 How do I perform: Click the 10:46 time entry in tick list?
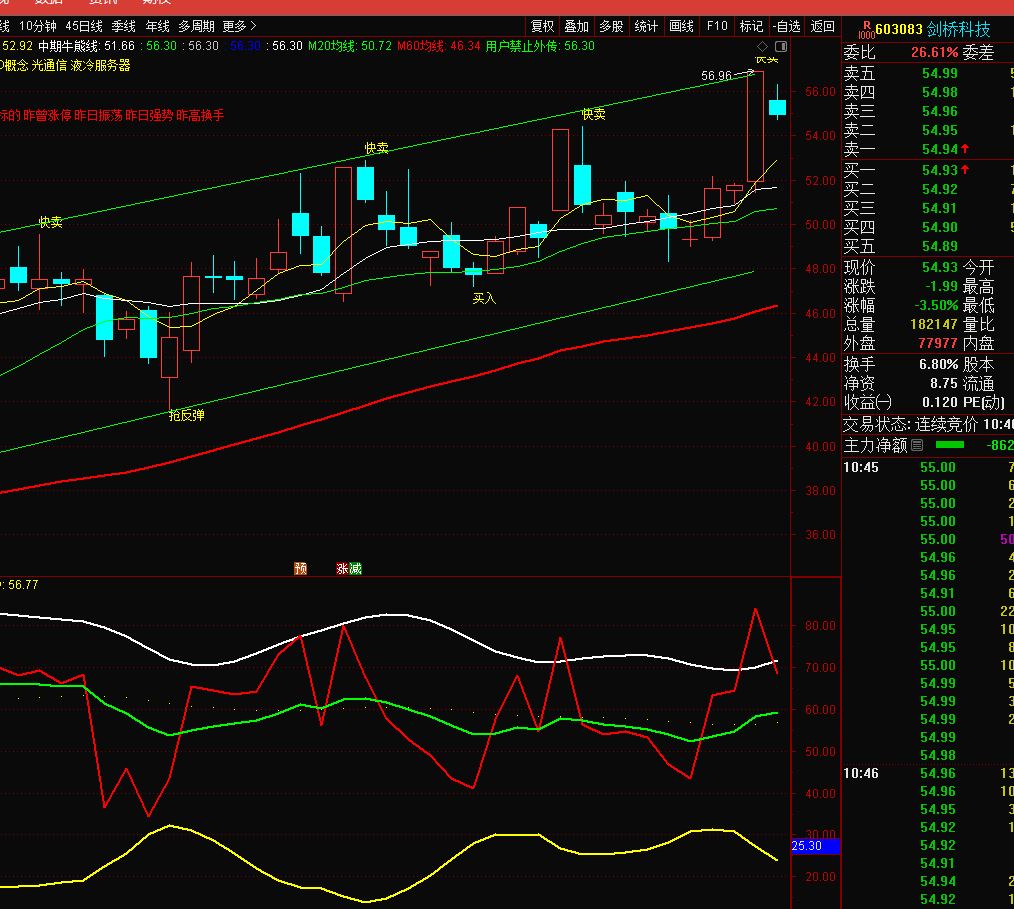[861, 773]
